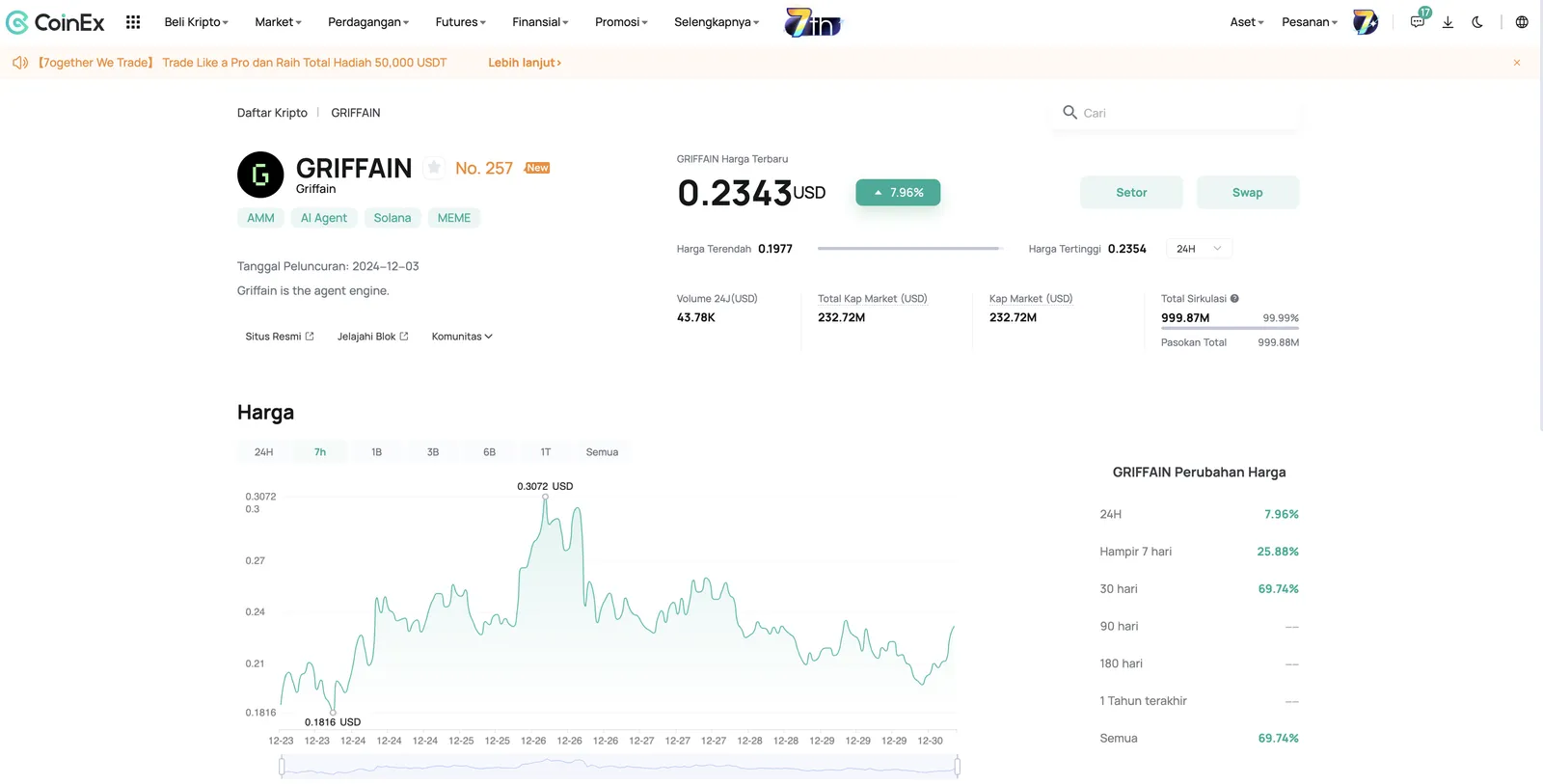Open the messages icon with badge 17

coord(1419,20)
